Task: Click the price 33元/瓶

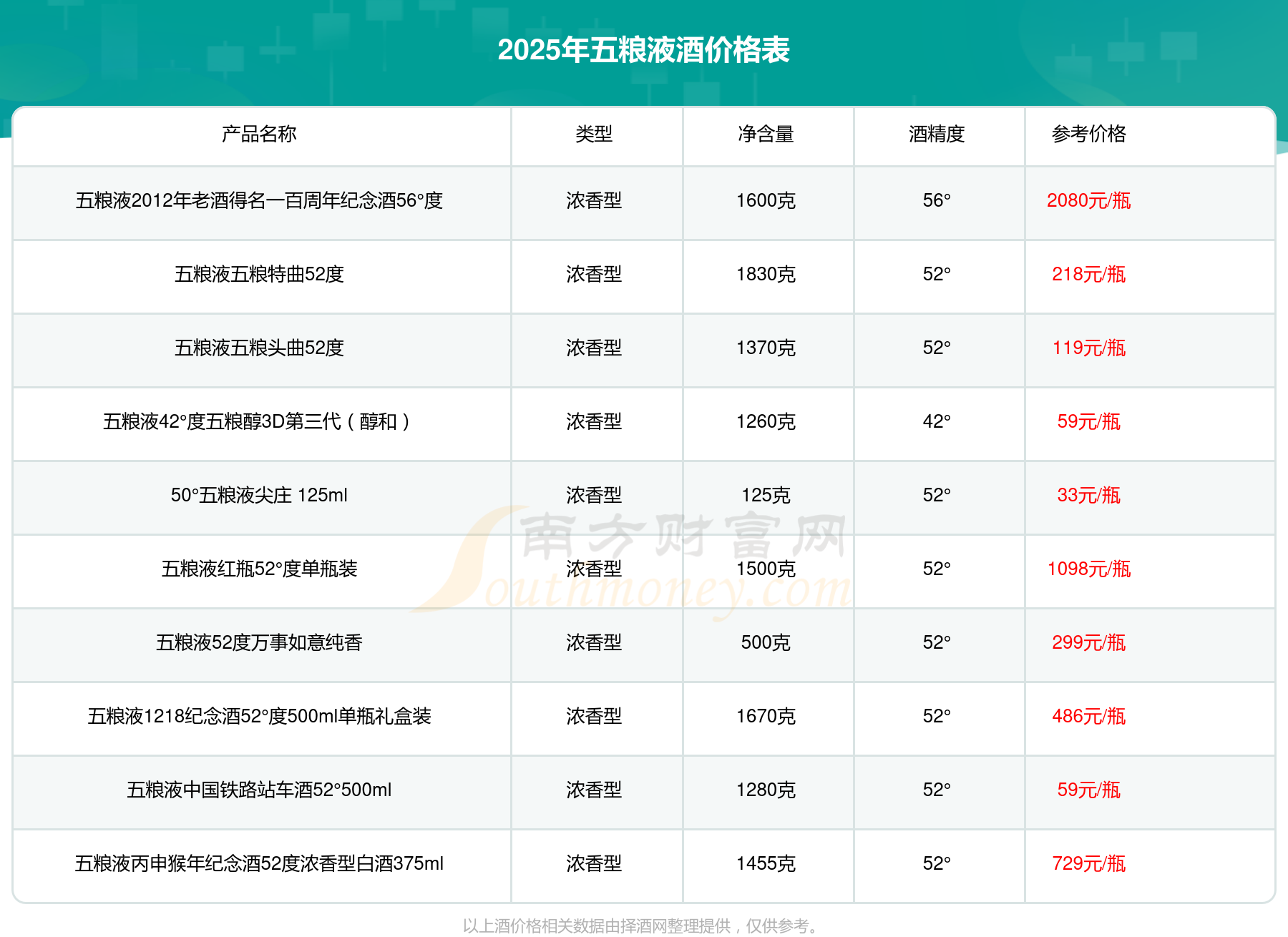Action: [x=1089, y=495]
